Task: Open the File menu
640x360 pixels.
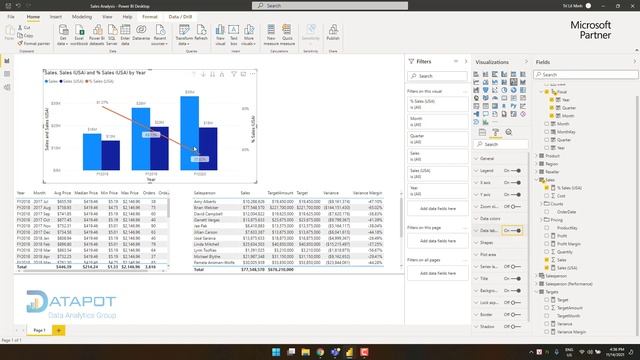Action: point(11,17)
